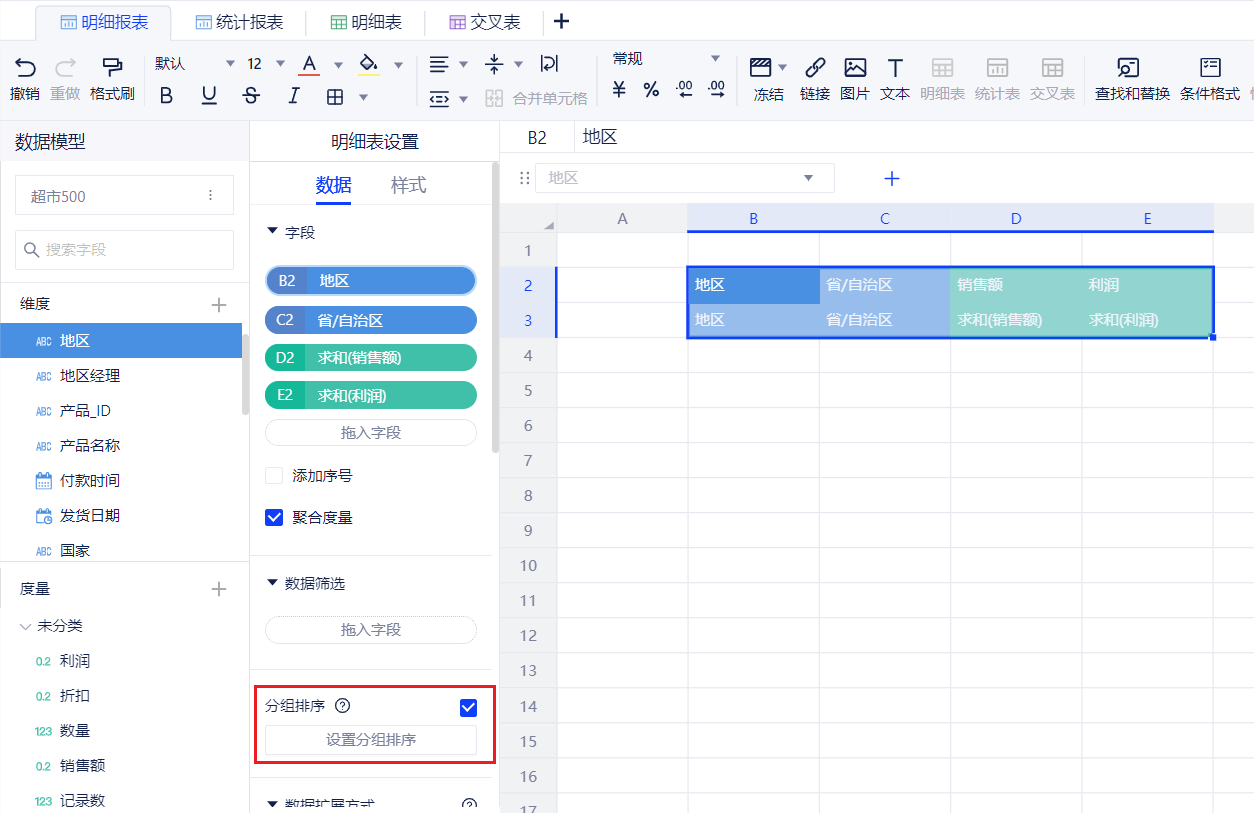Viewport: 1254px width, 813px height.
Task: Click the Freeze (冻结) panes icon
Action: click(761, 68)
